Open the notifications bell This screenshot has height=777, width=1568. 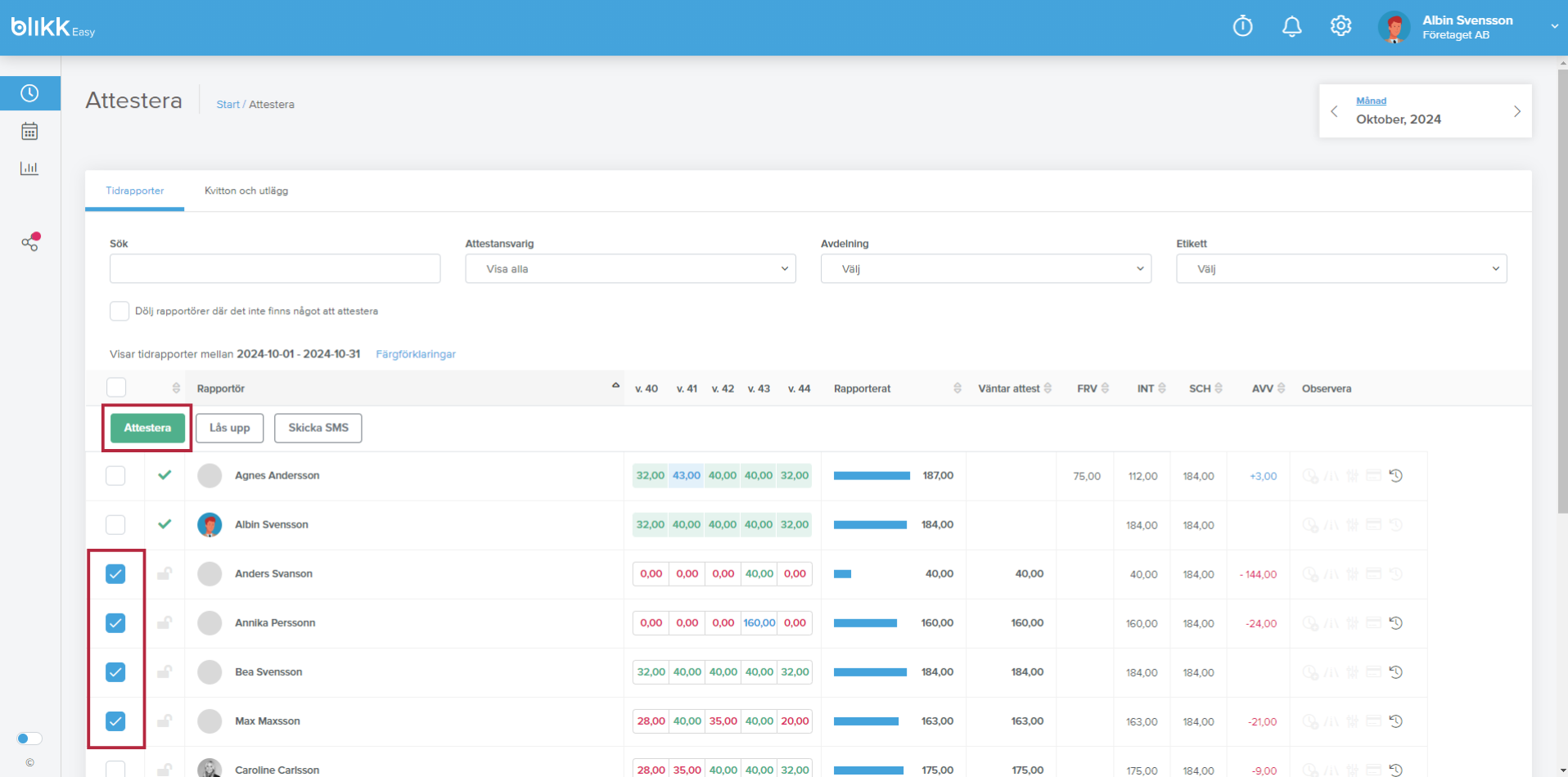click(x=1291, y=27)
